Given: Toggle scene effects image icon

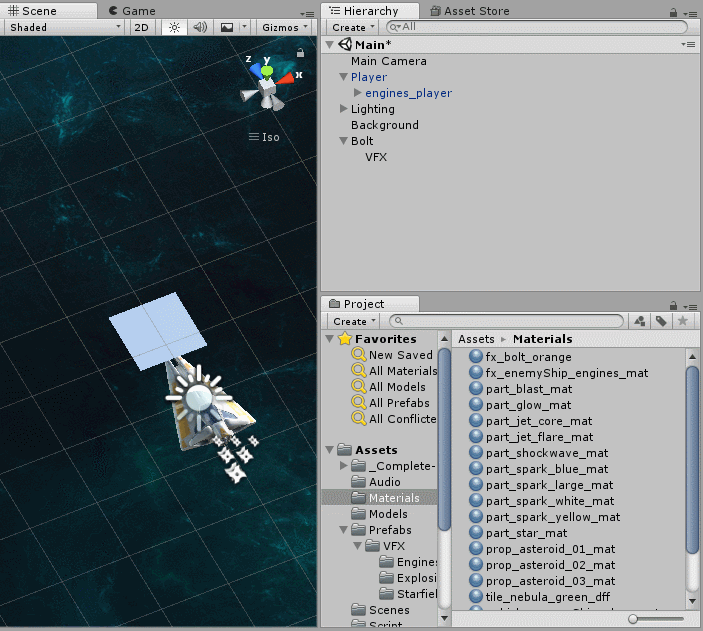Looking at the screenshot, I should tap(227, 28).
